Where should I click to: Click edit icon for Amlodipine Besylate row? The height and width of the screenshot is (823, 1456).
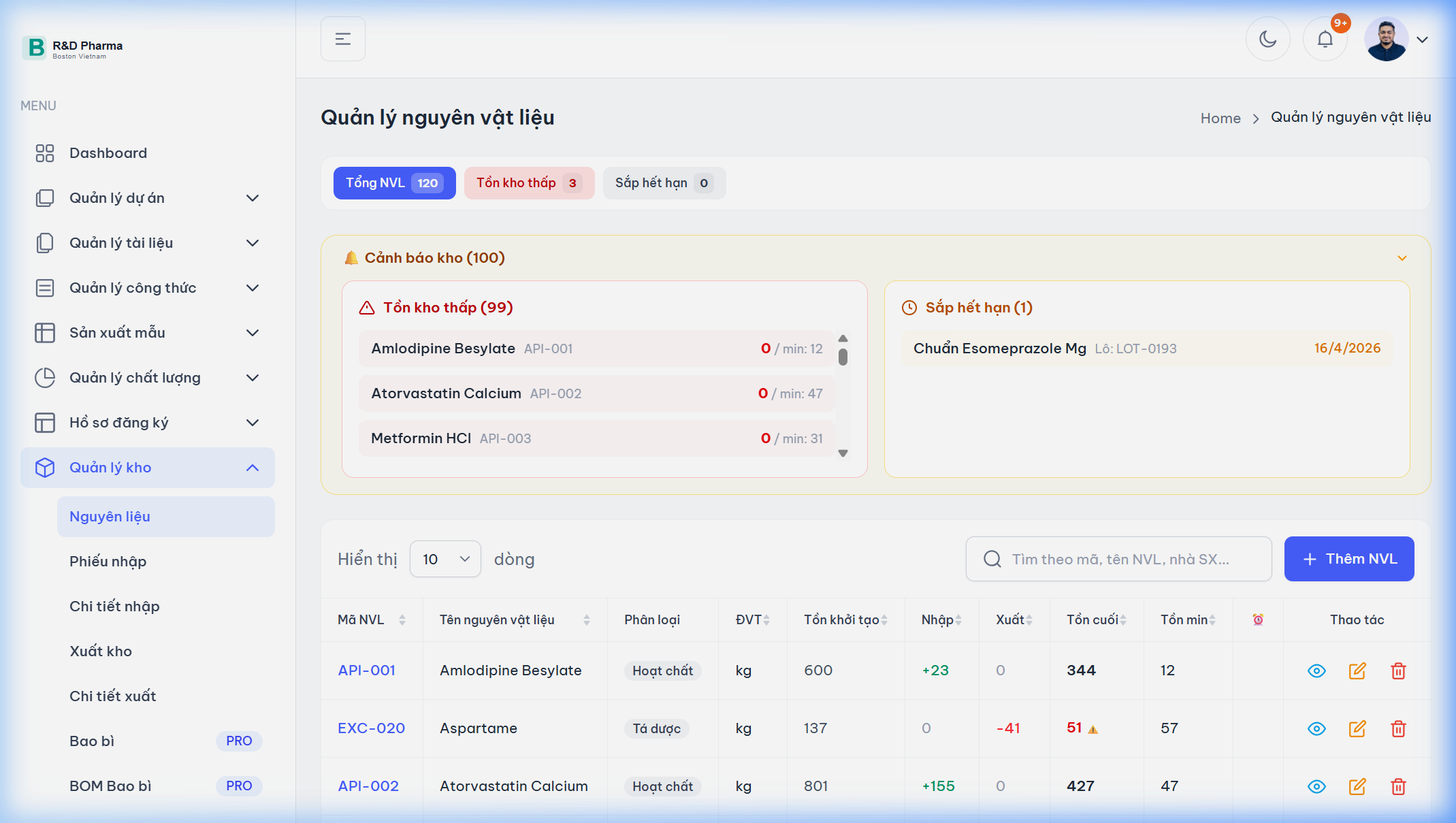1357,671
